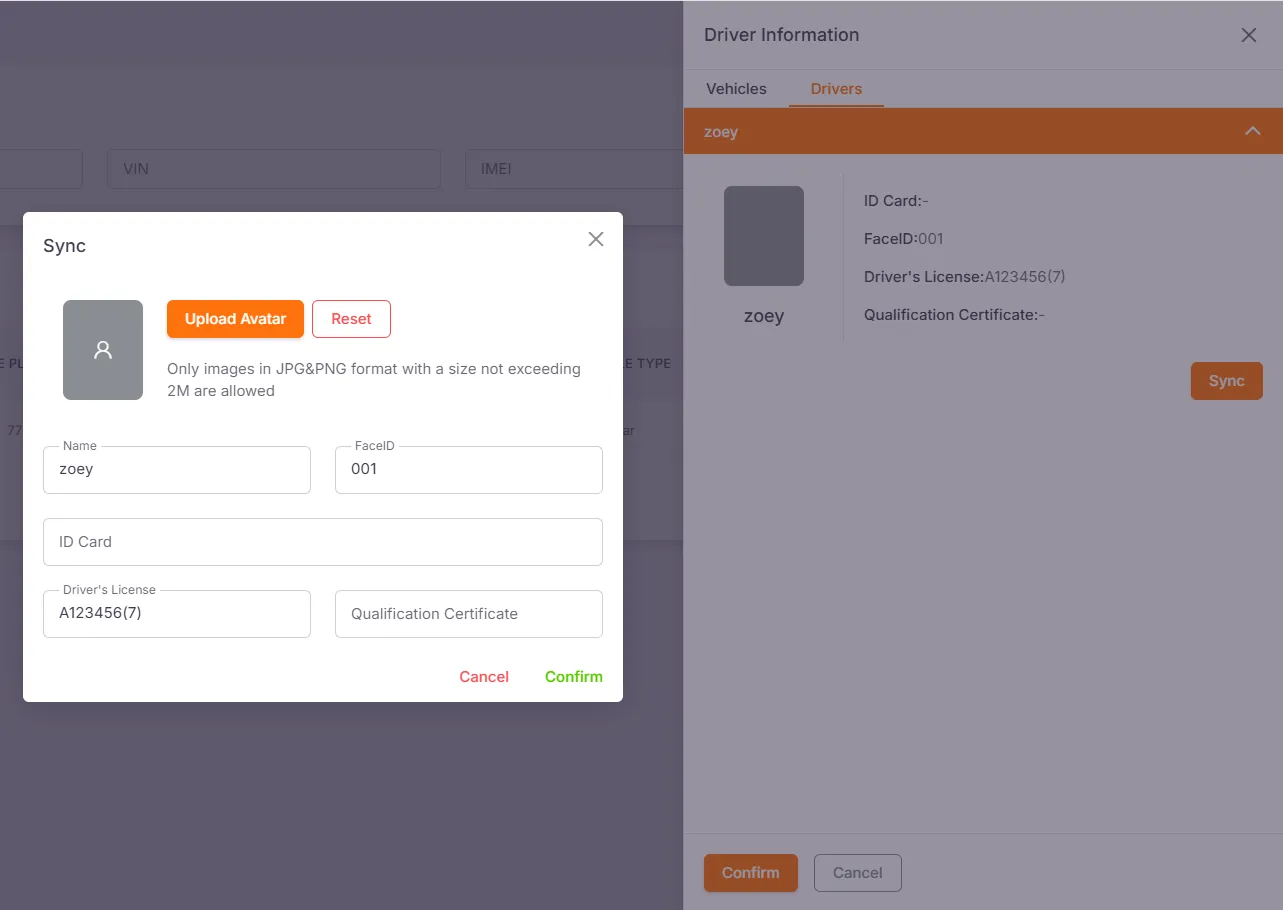This screenshot has height=910, width=1283.
Task: Click zoey's grey avatar thumbnail in panel
Action: pos(763,236)
